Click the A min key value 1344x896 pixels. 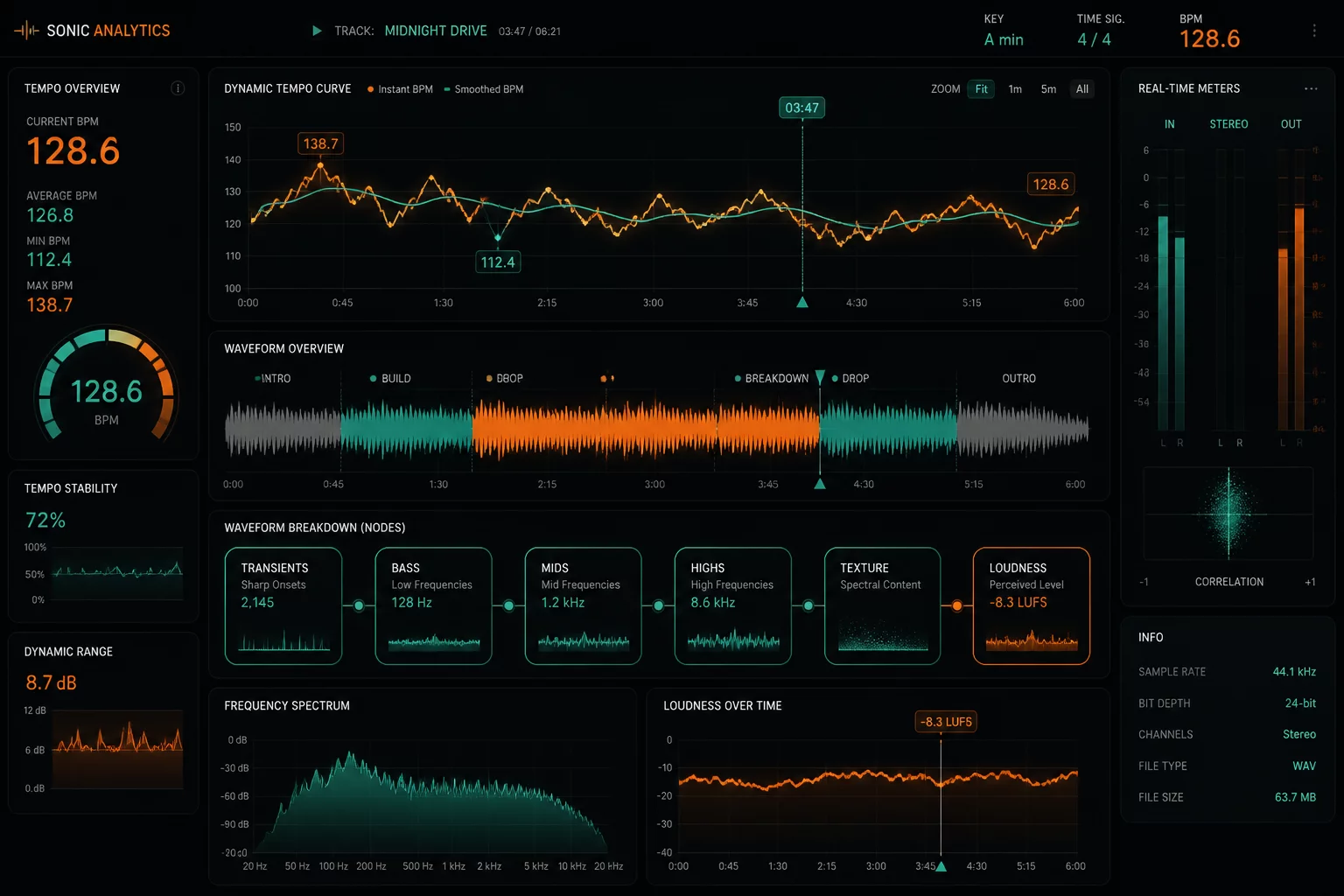pos(1004,39)
